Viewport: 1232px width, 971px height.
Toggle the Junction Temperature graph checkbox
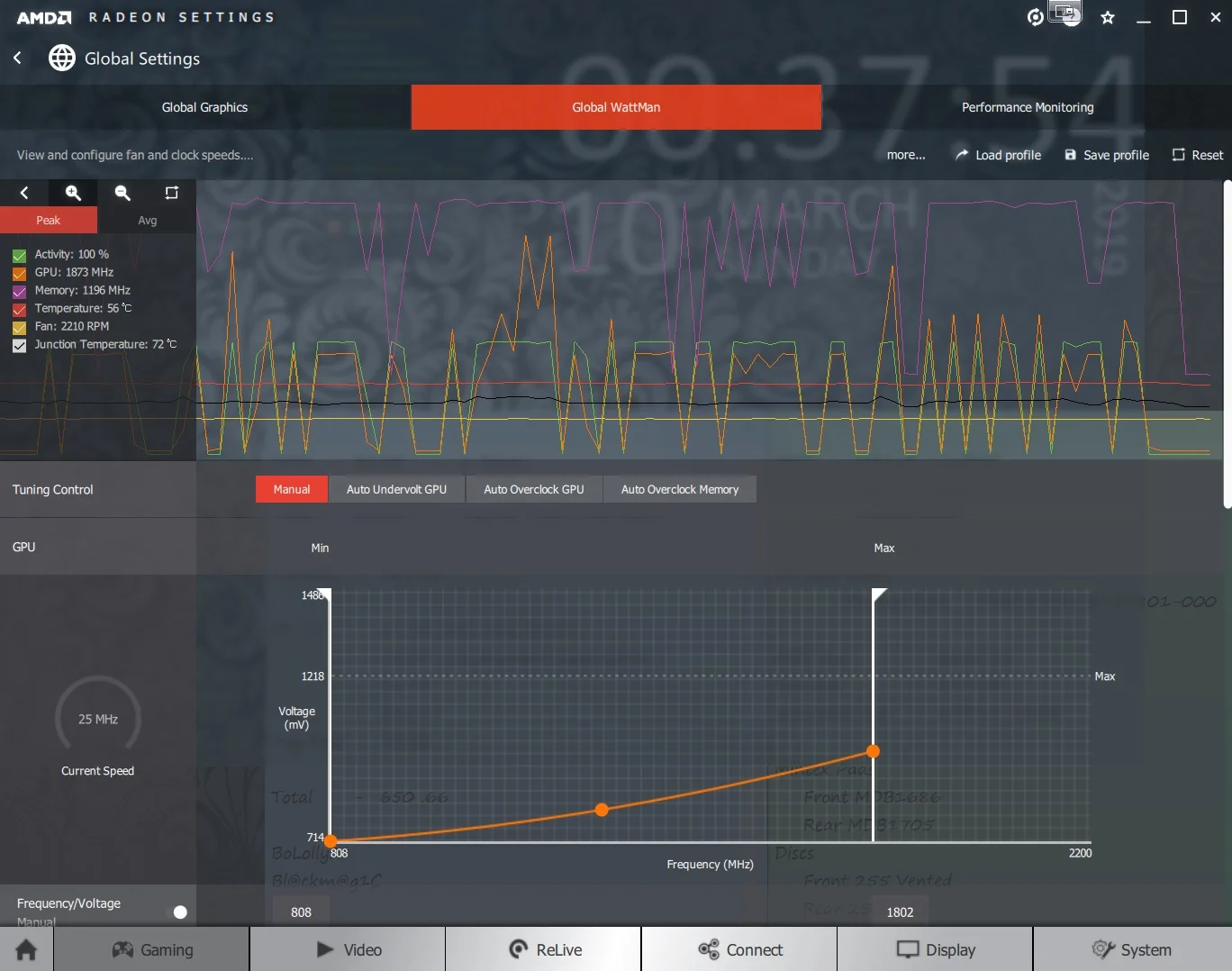coord(19,346)
